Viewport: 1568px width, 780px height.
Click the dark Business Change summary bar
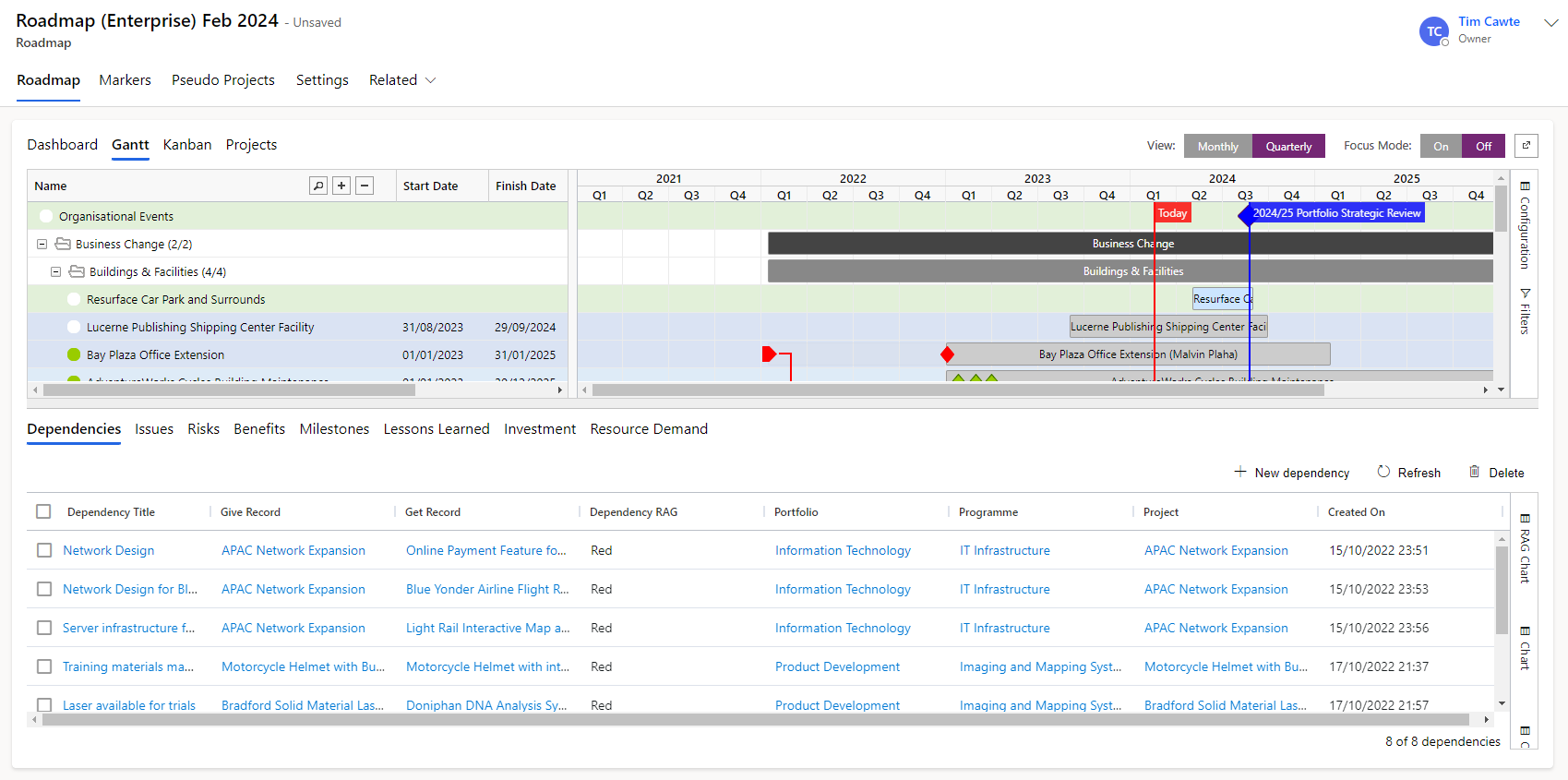pyautogui.click(x=1131, y=244)
